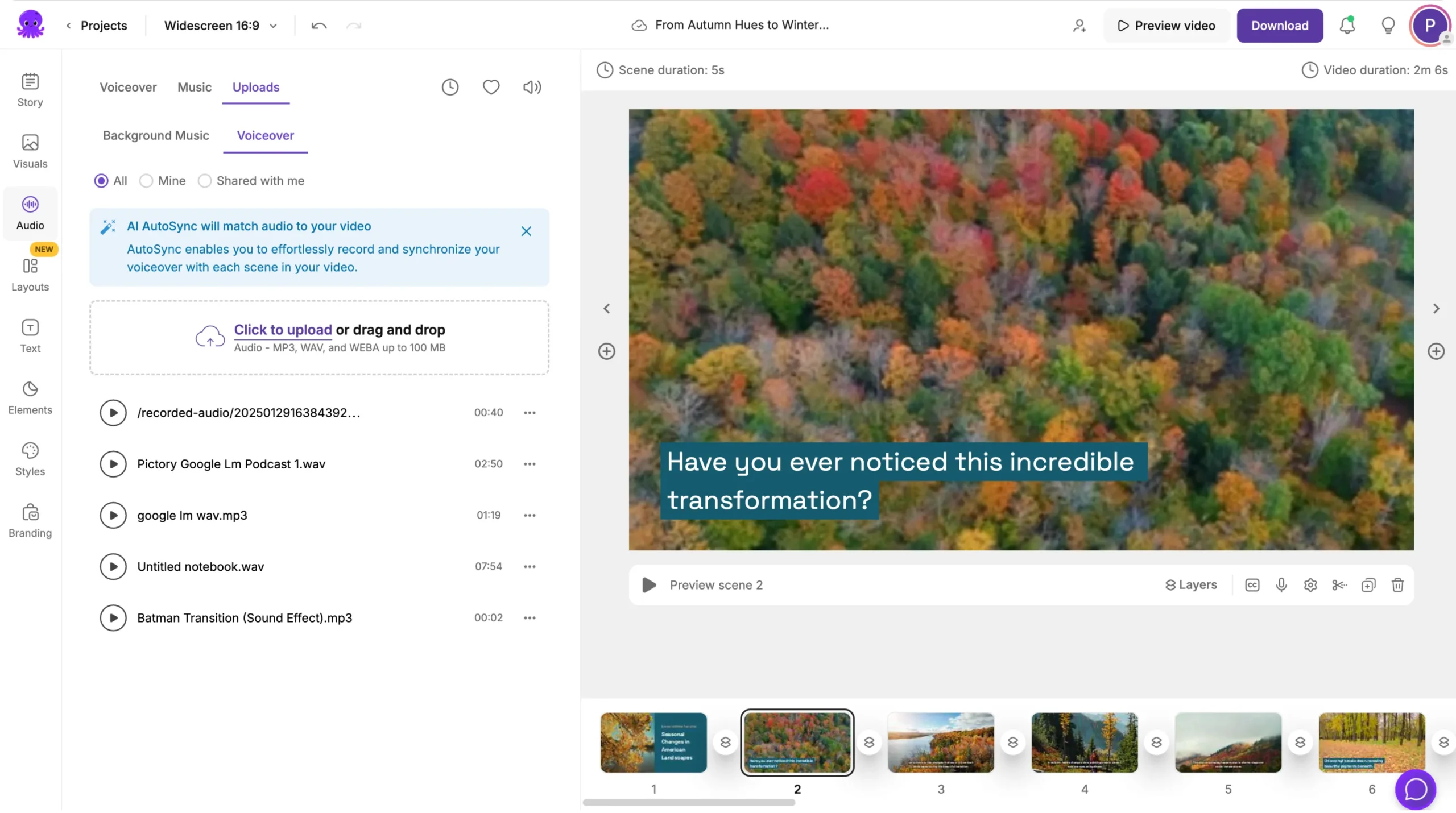Click the Download button
Viewport: 1456px width, 813px height.
(x=1280, y=26)
